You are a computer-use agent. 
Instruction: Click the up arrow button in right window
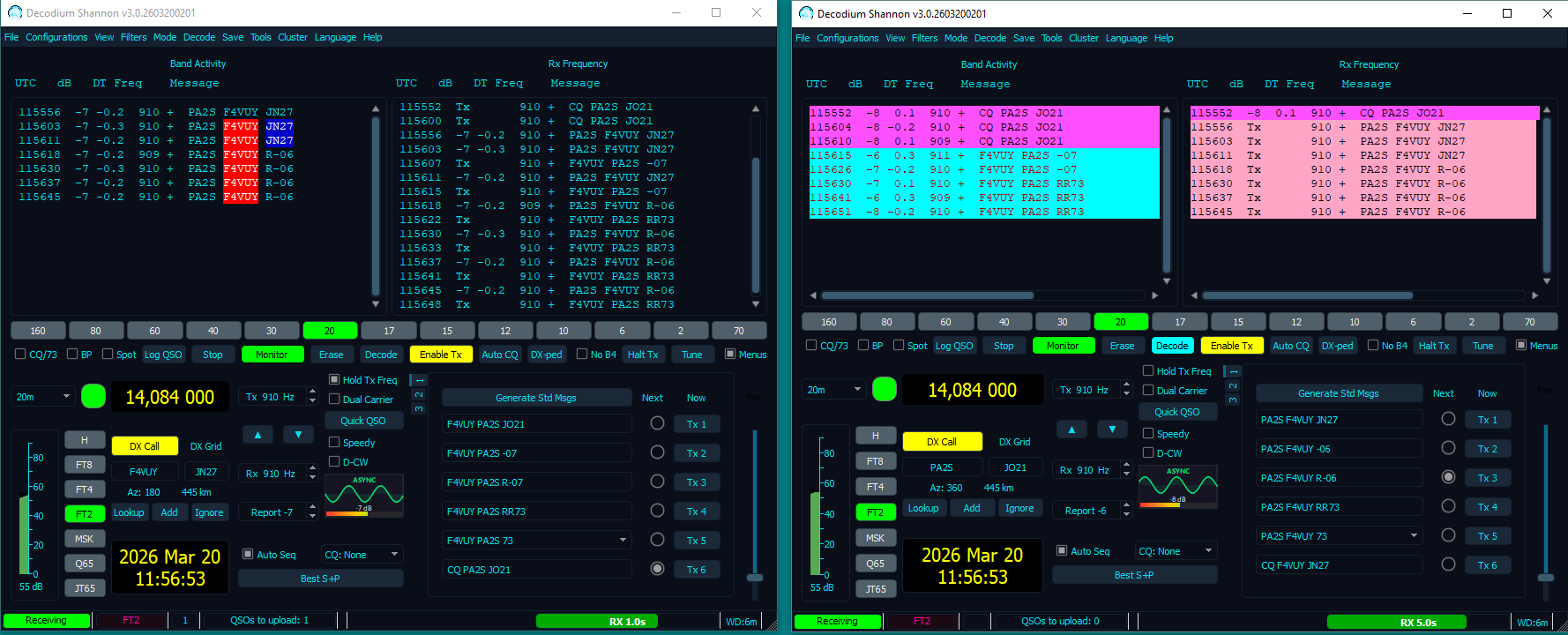[1071, 430]
